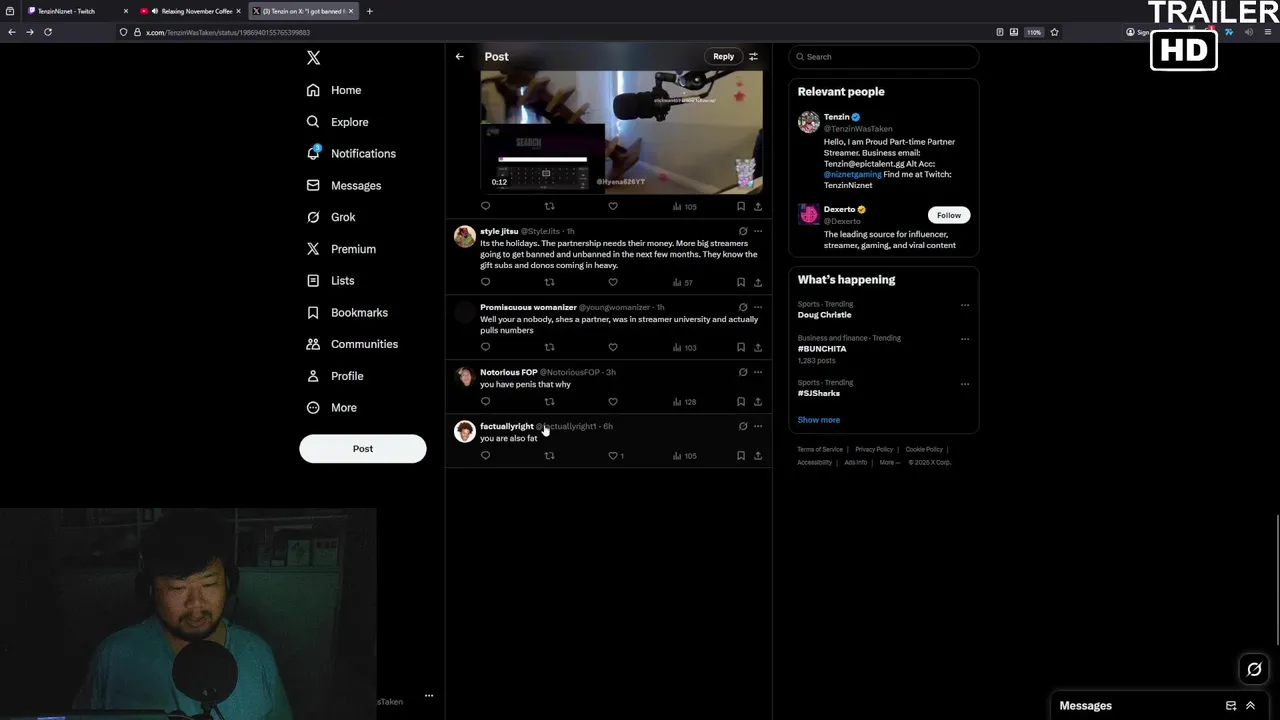Like Promiscuous womanizer's reply
The image size is (1280, 720).
613,347
